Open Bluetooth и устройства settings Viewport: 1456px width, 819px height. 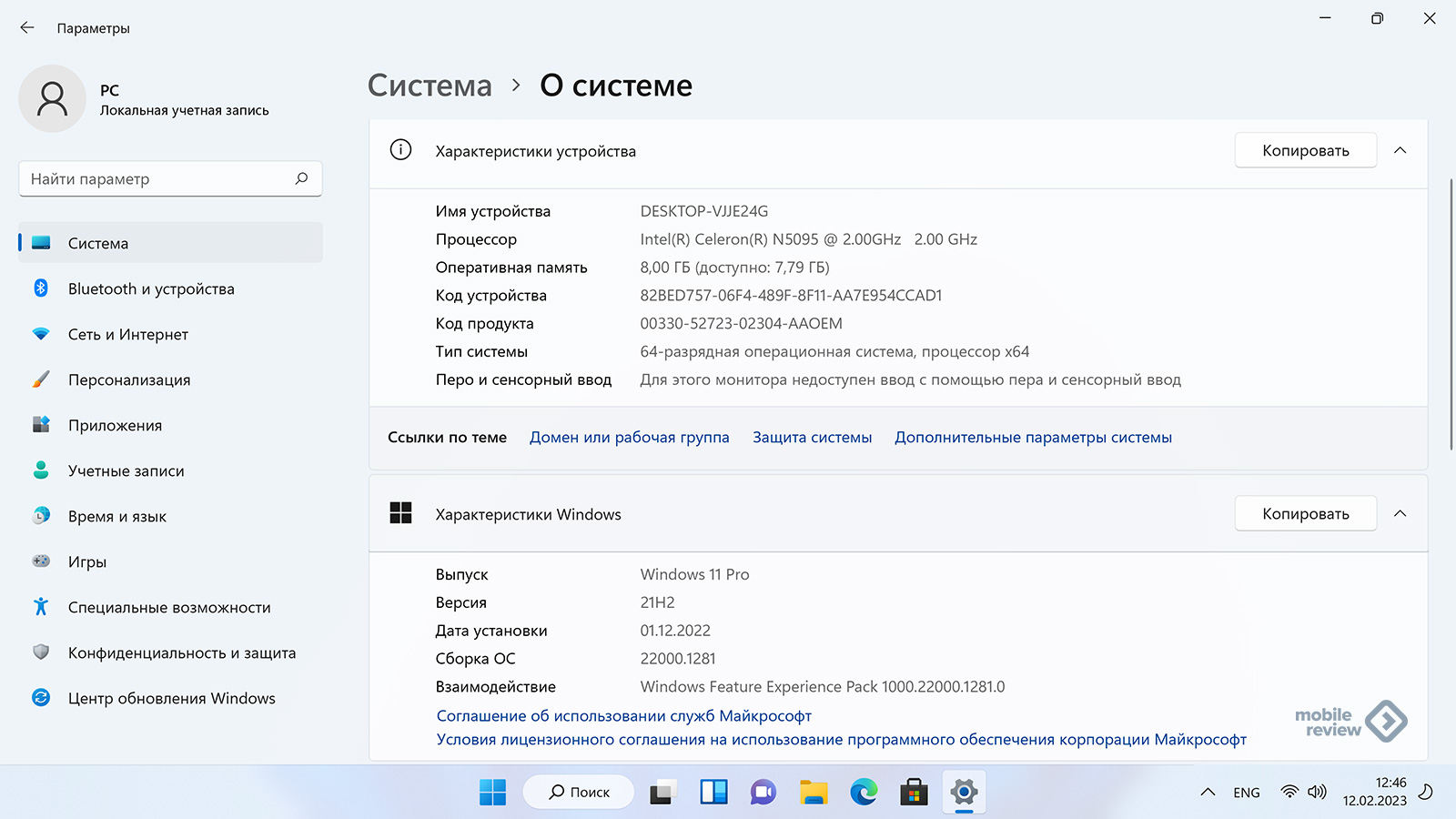171,288
